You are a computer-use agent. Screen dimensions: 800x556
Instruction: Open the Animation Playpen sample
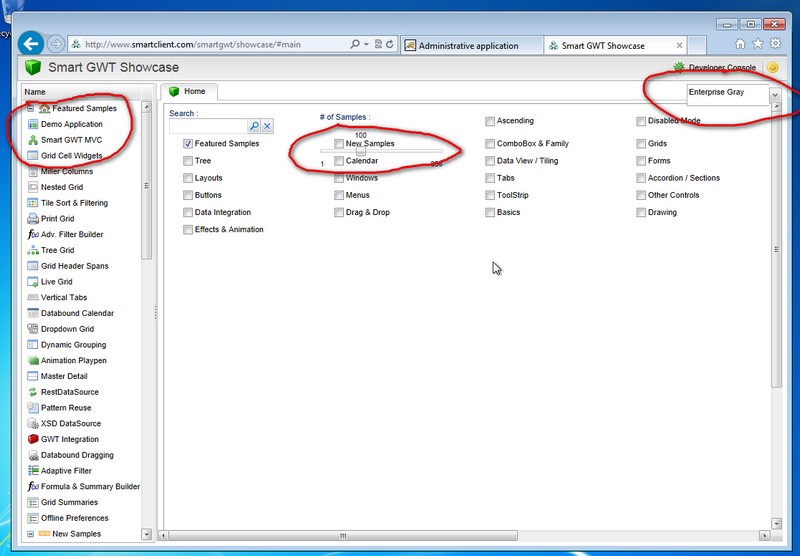[73, 360]
